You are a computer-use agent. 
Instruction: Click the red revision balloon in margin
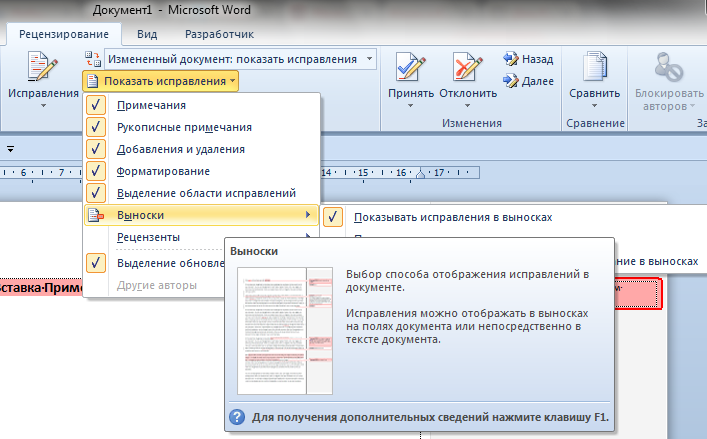(x=638, y=293)
